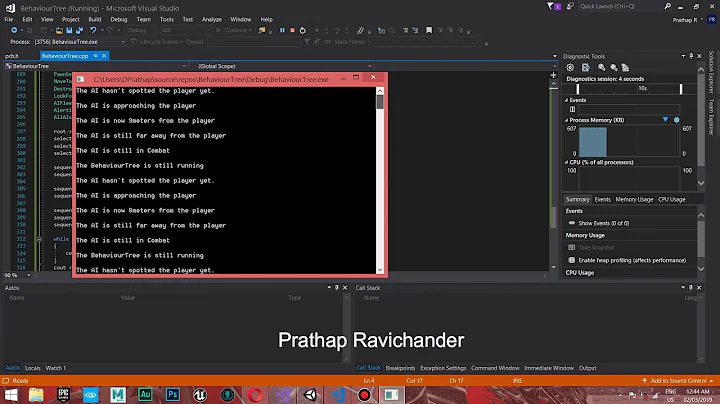Open the Tools menu
Viewport: 720px width, 404px height.
tap(167, 19)
